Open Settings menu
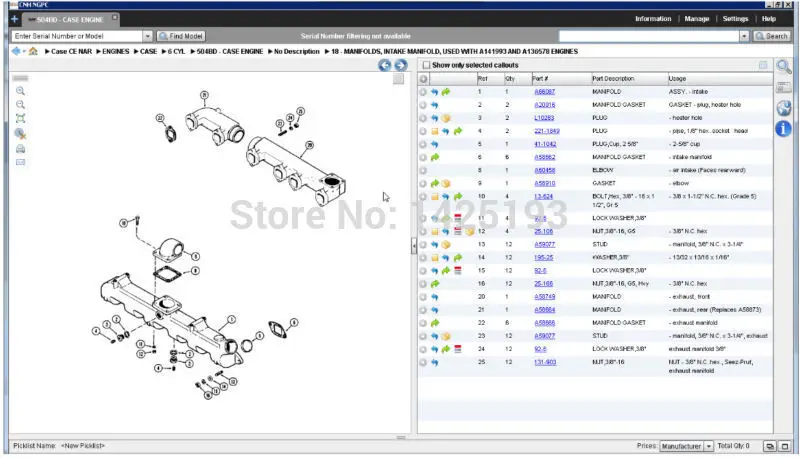This screenshot has width=800, height=459. click(x=735, y=19)
